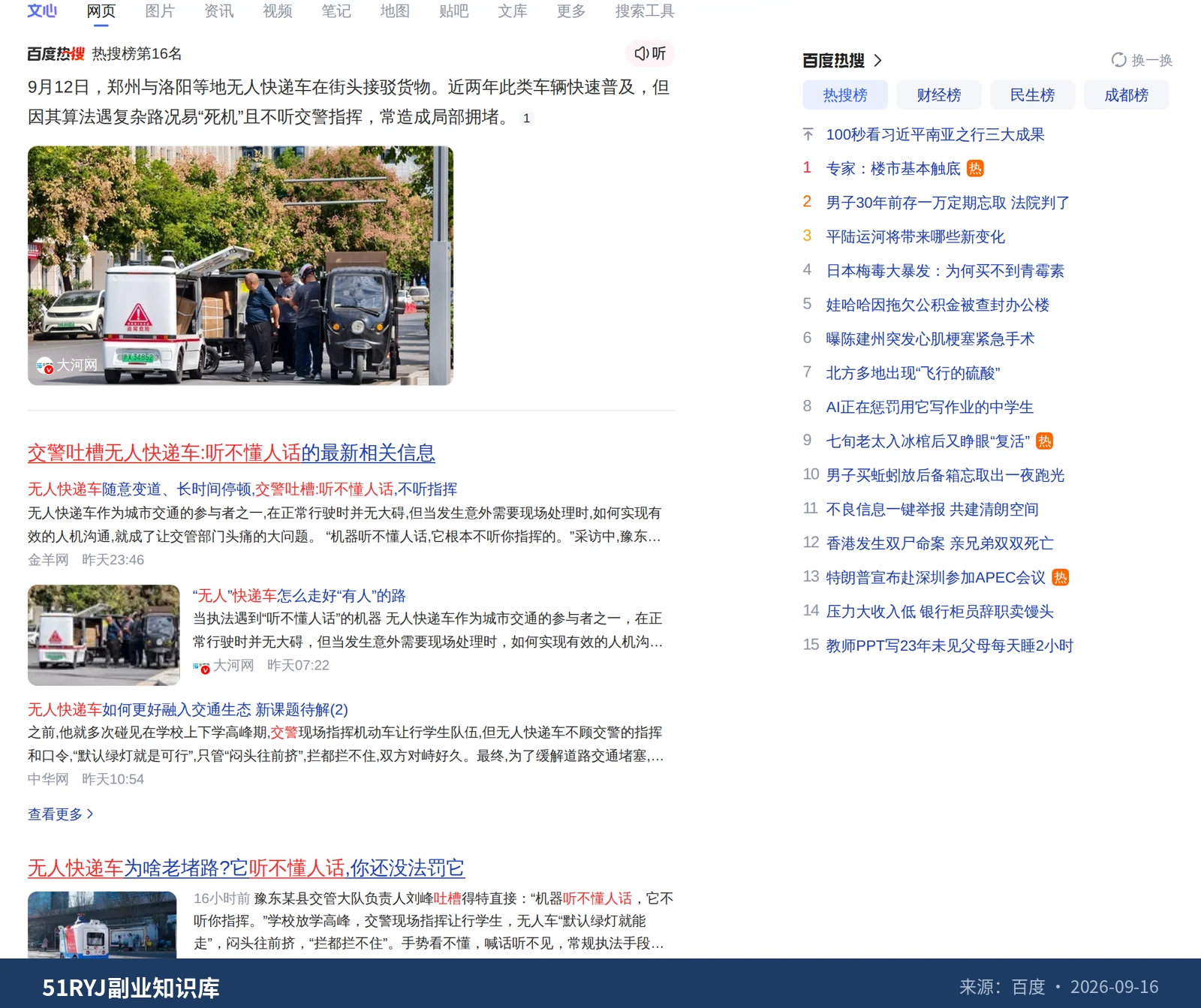Click 热搜榜第16名 ranking text
1201x1008 pixels.
point(137,53)
